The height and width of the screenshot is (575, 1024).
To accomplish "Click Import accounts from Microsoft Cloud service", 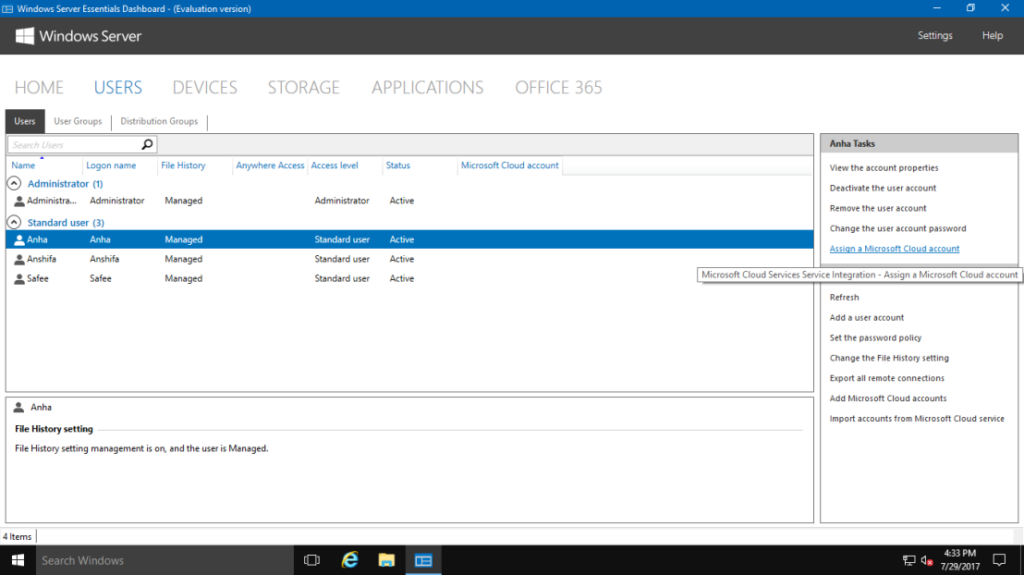I will click(917, 419).
